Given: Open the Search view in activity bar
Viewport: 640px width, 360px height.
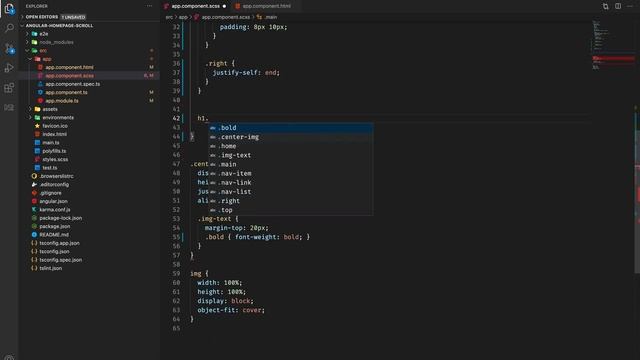Looking at the screenshot, I should click(9, 28).
